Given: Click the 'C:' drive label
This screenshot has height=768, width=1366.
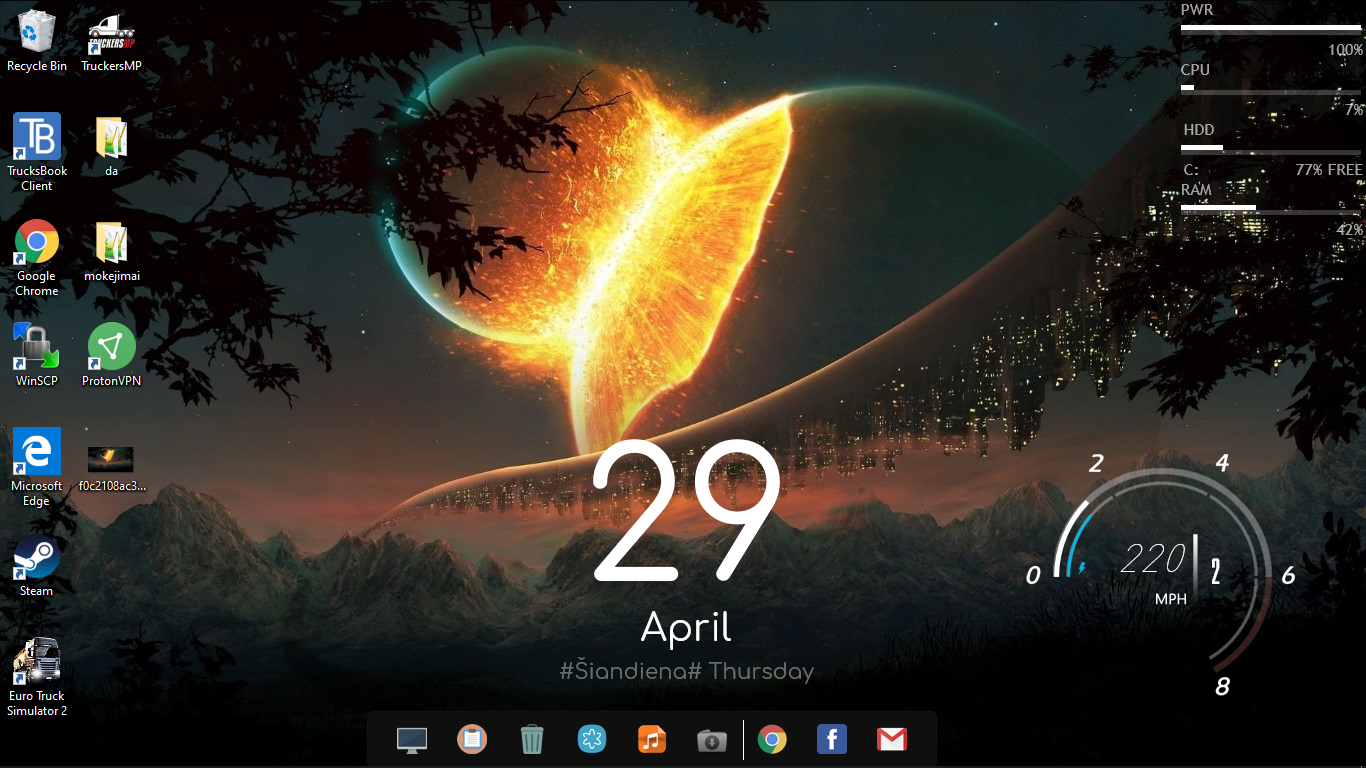Looking at the screenshot, I should point(1191,170).
